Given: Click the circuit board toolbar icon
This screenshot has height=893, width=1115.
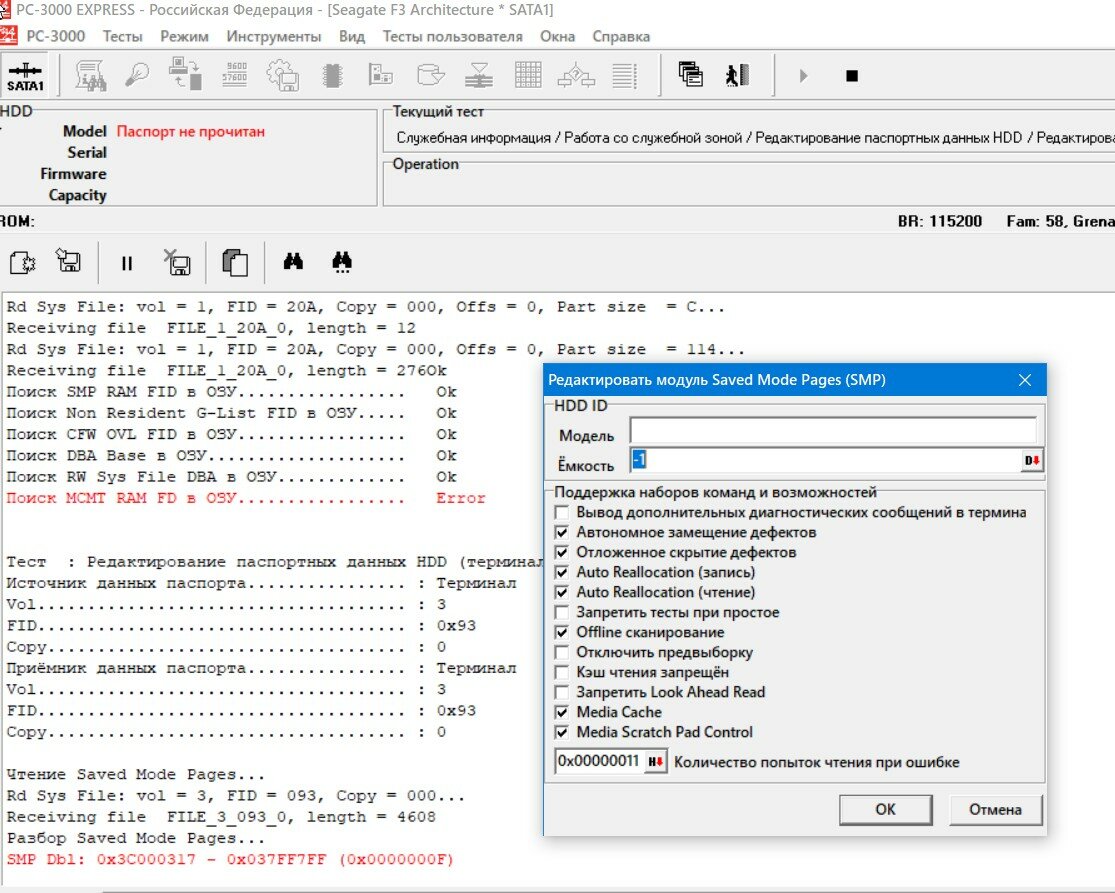Looking at the screenshot, I should 380,75.
